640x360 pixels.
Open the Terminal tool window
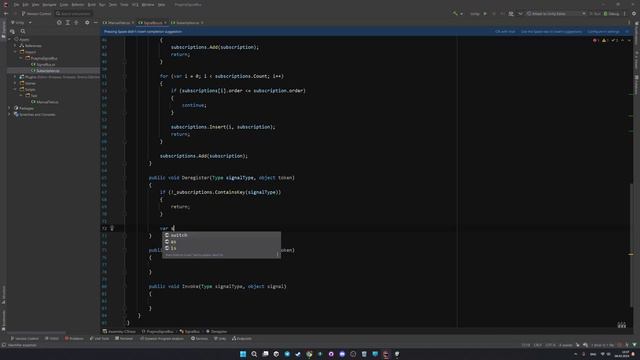pyautogui.click(x=124, y=338)
